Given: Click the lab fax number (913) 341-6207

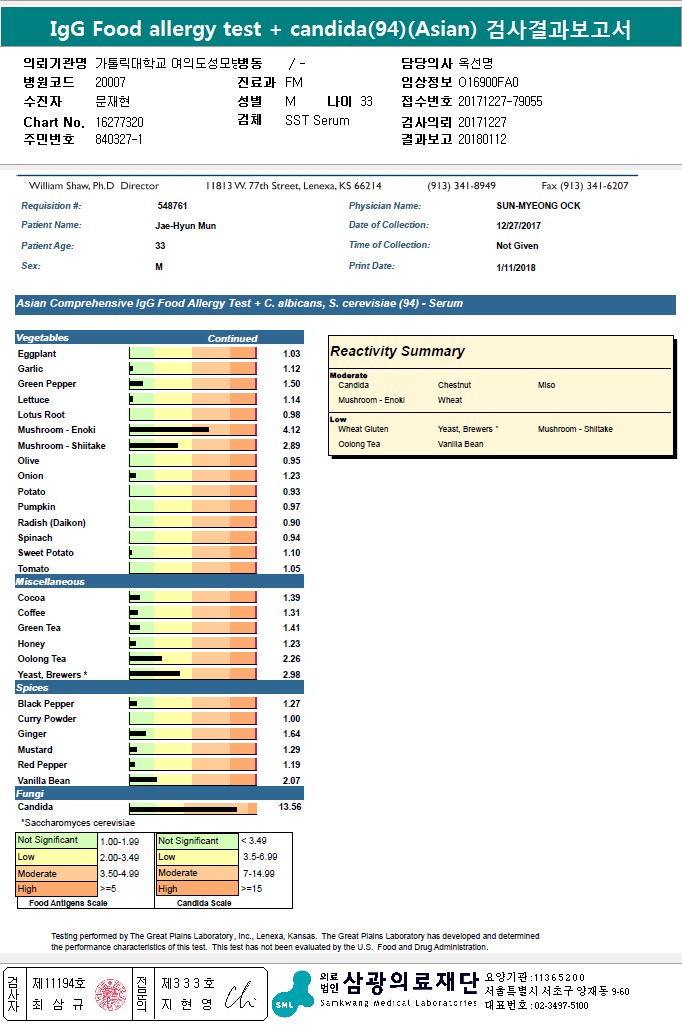Looking at the screenshot, I should [x=585, y=186].
